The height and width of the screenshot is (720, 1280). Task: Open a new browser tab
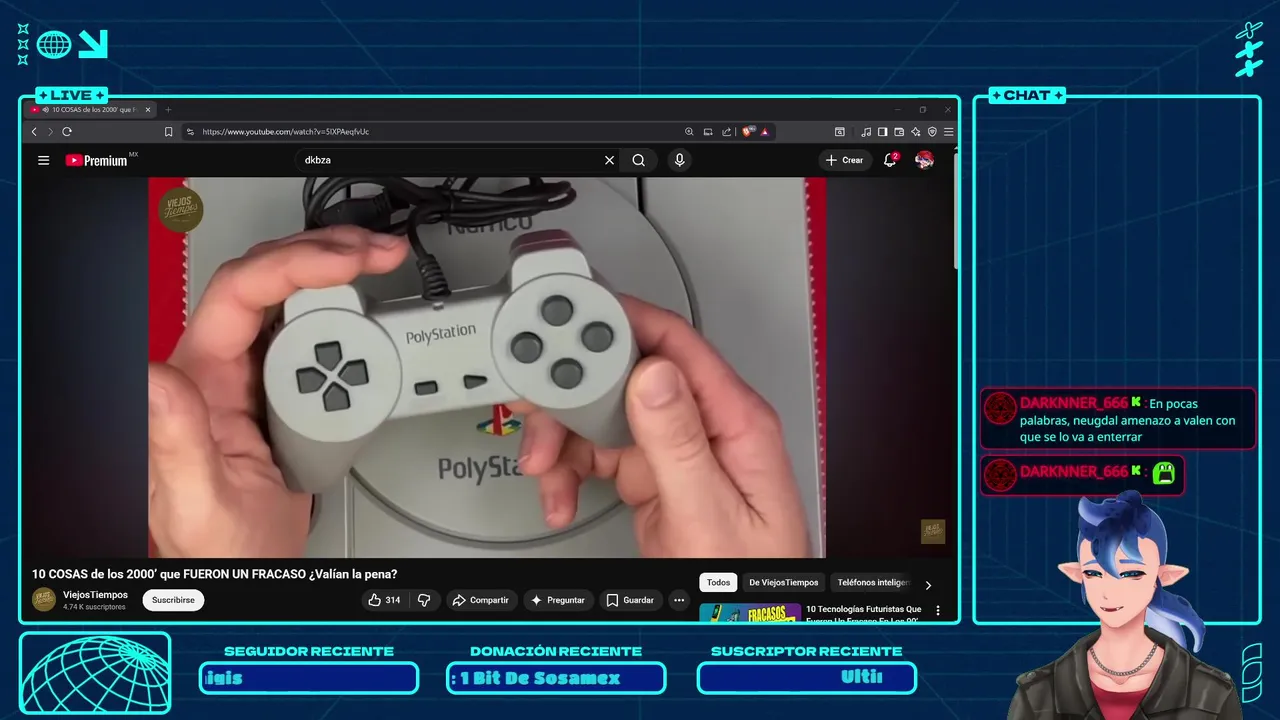[x=168, y=110]
